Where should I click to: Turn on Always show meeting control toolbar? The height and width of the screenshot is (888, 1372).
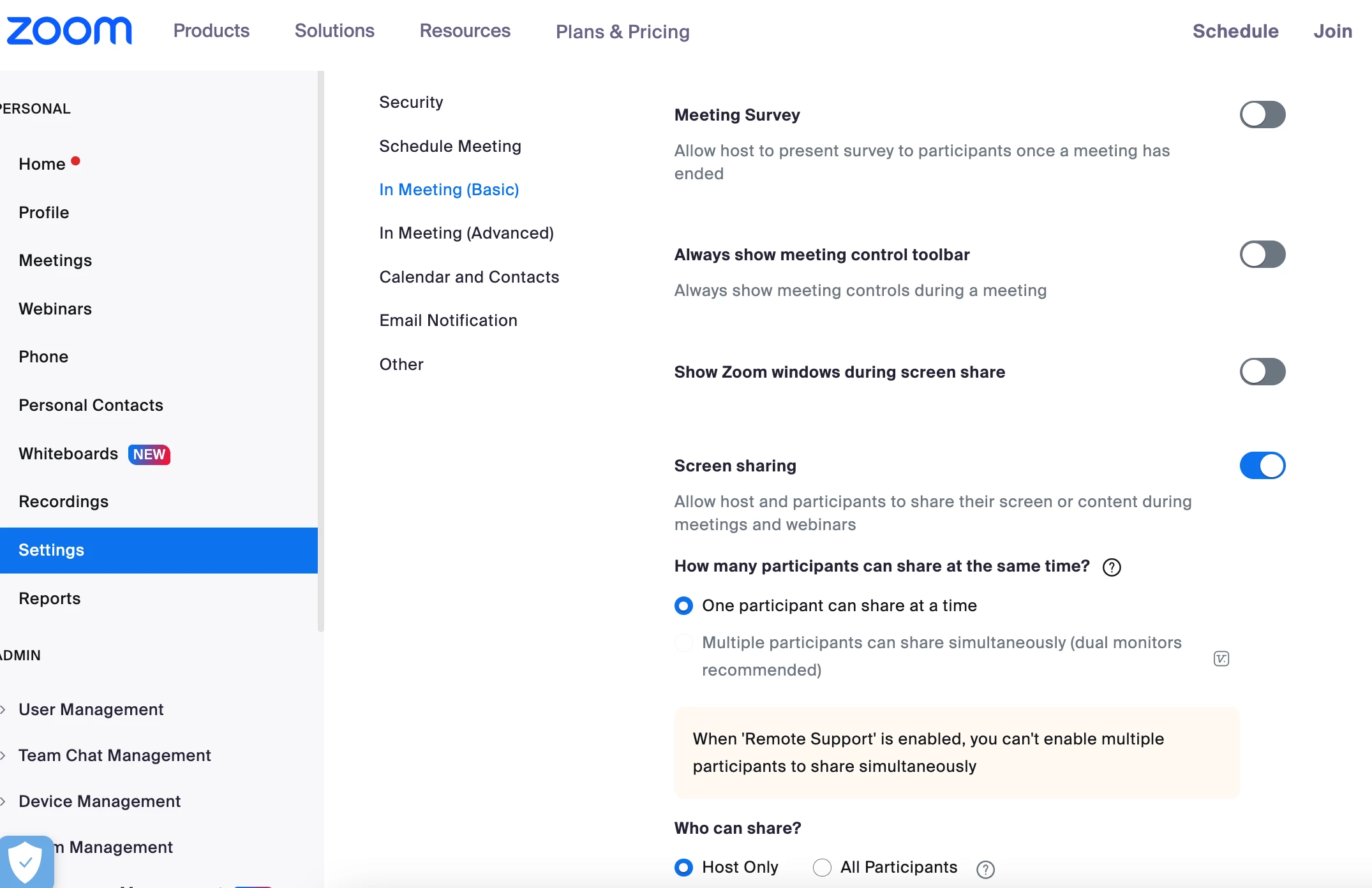pyautogui.click(x=1262, y=255)
